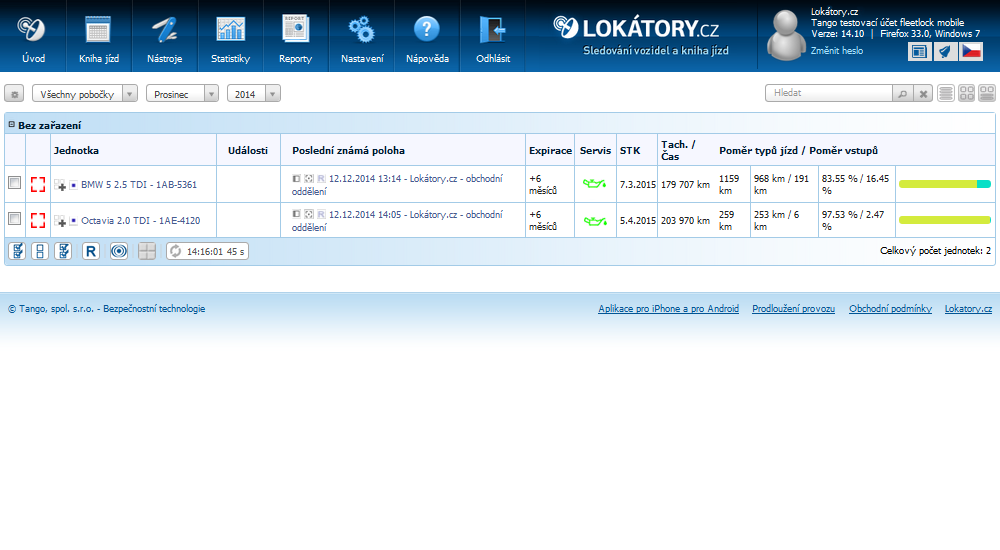The width and height of the screenshot is (1000, 550).
Task: Click the red locate frame icon for BMW 5
Action: pyautogui.click(x=38, y=184)
